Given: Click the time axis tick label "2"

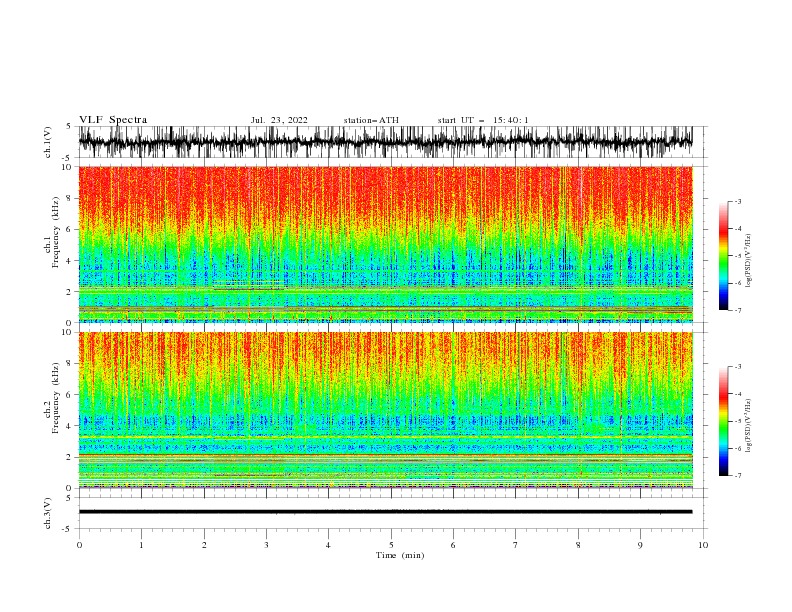Looking at the screenshot, I should tap(204, 545).
